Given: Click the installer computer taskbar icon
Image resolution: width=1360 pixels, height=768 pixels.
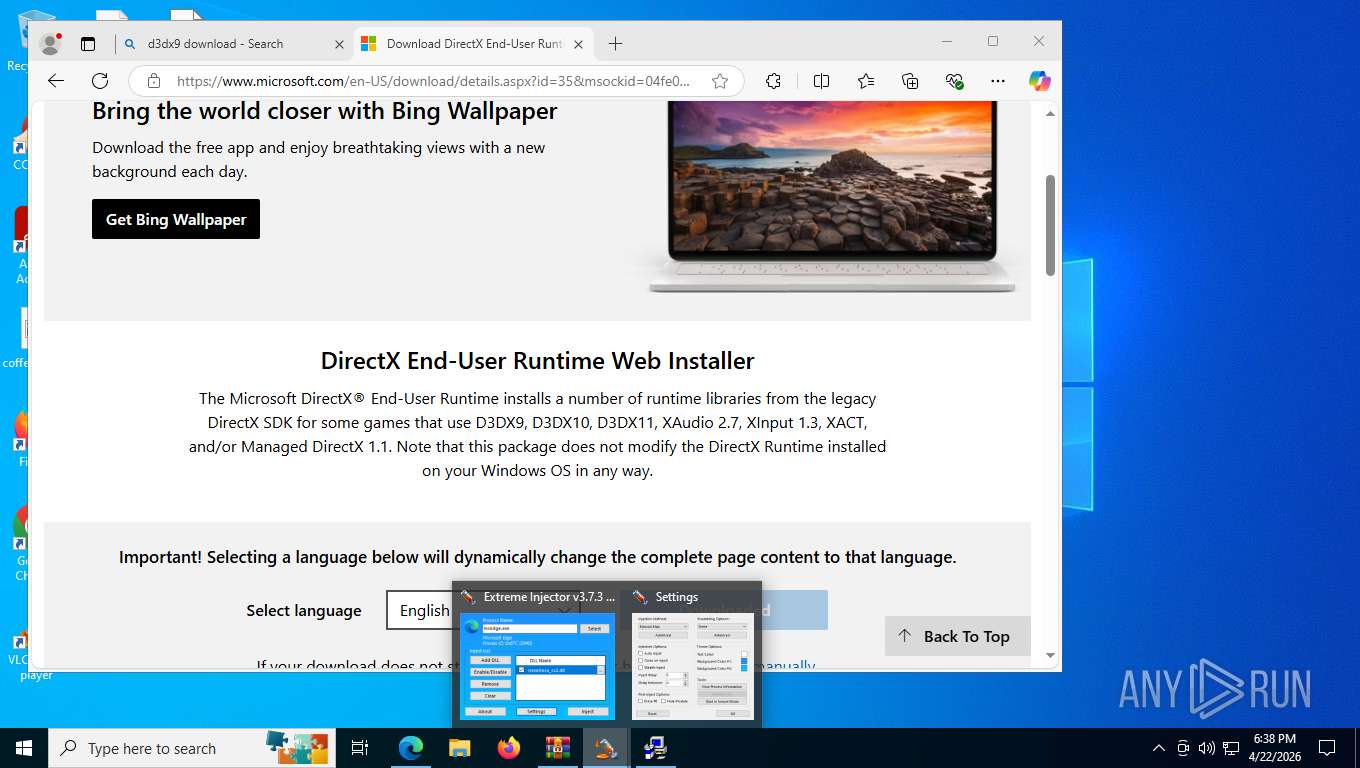Looking at the screenshot, I should 655,748.
